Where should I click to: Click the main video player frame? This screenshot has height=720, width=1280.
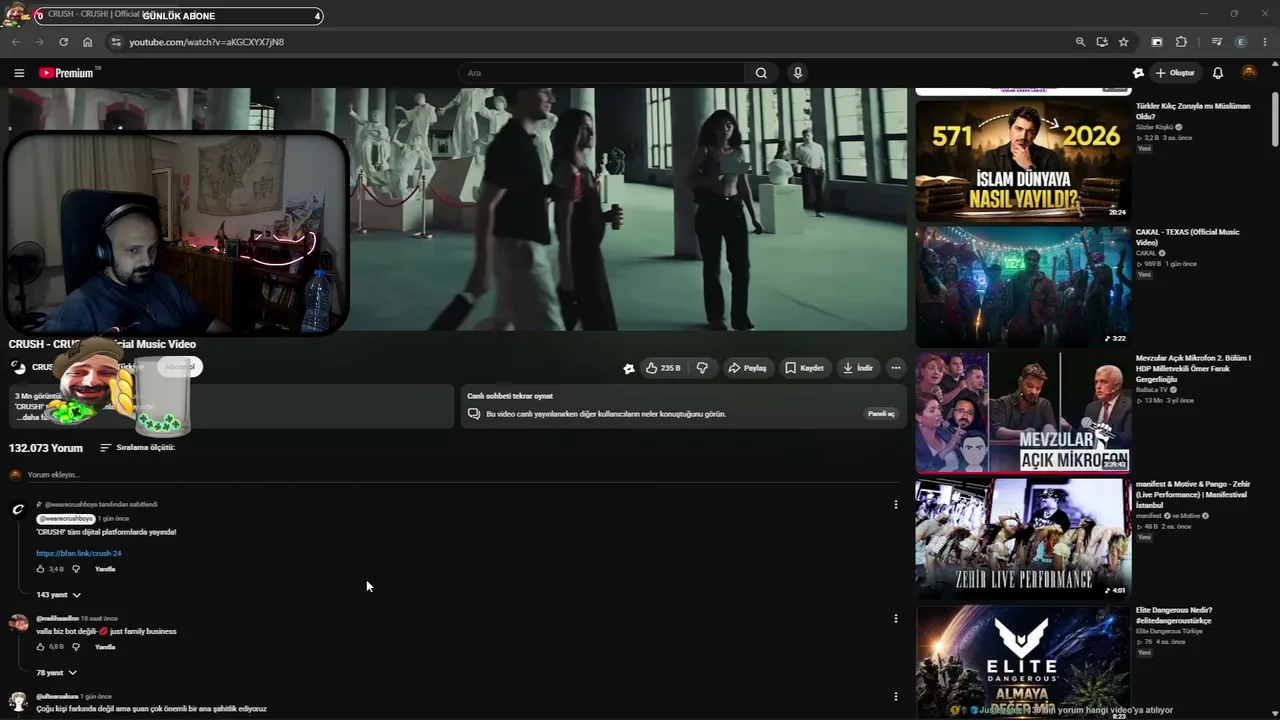coord(458,209)
